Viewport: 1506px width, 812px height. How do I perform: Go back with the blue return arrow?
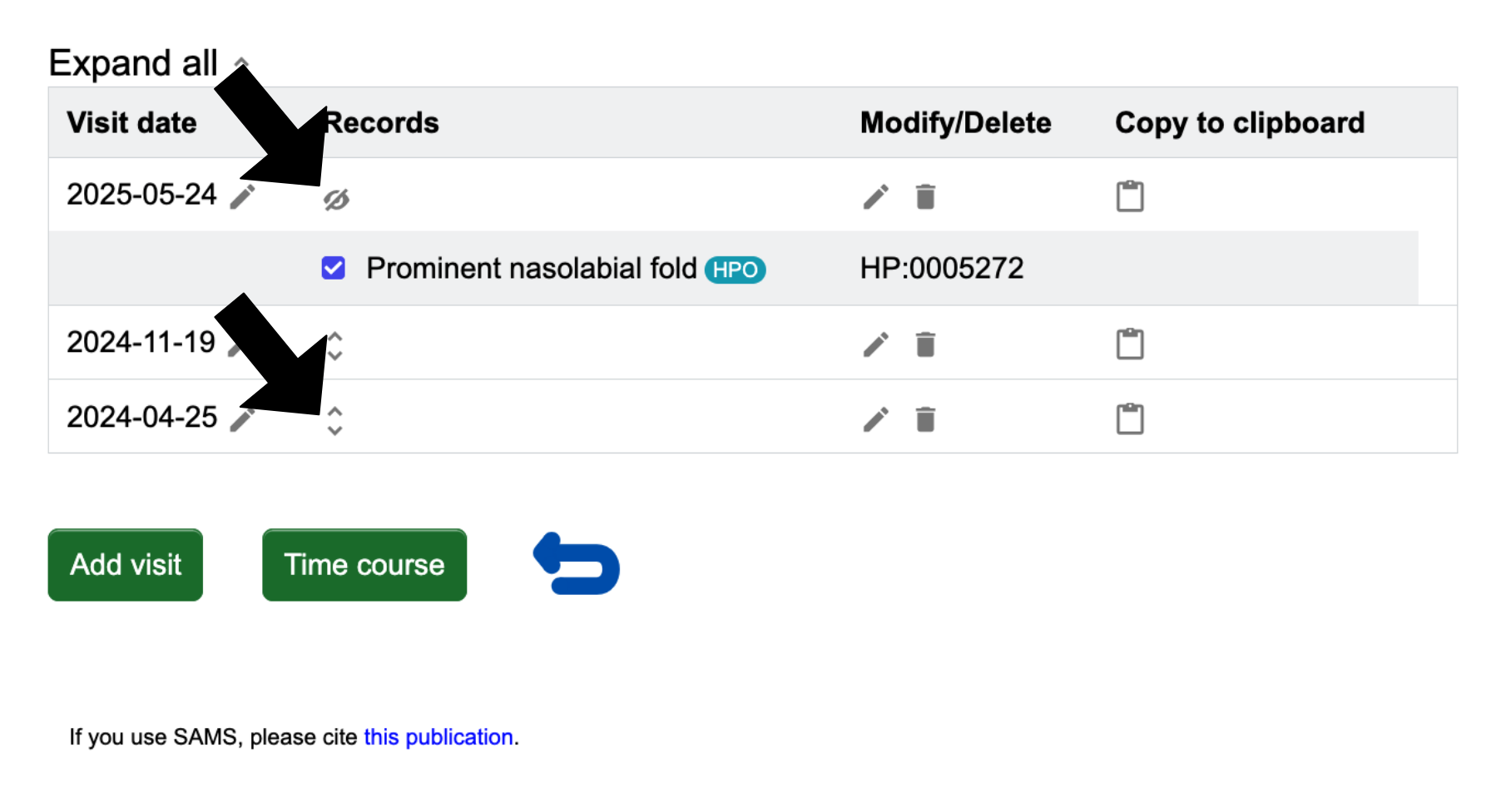(x=577, y=564)
